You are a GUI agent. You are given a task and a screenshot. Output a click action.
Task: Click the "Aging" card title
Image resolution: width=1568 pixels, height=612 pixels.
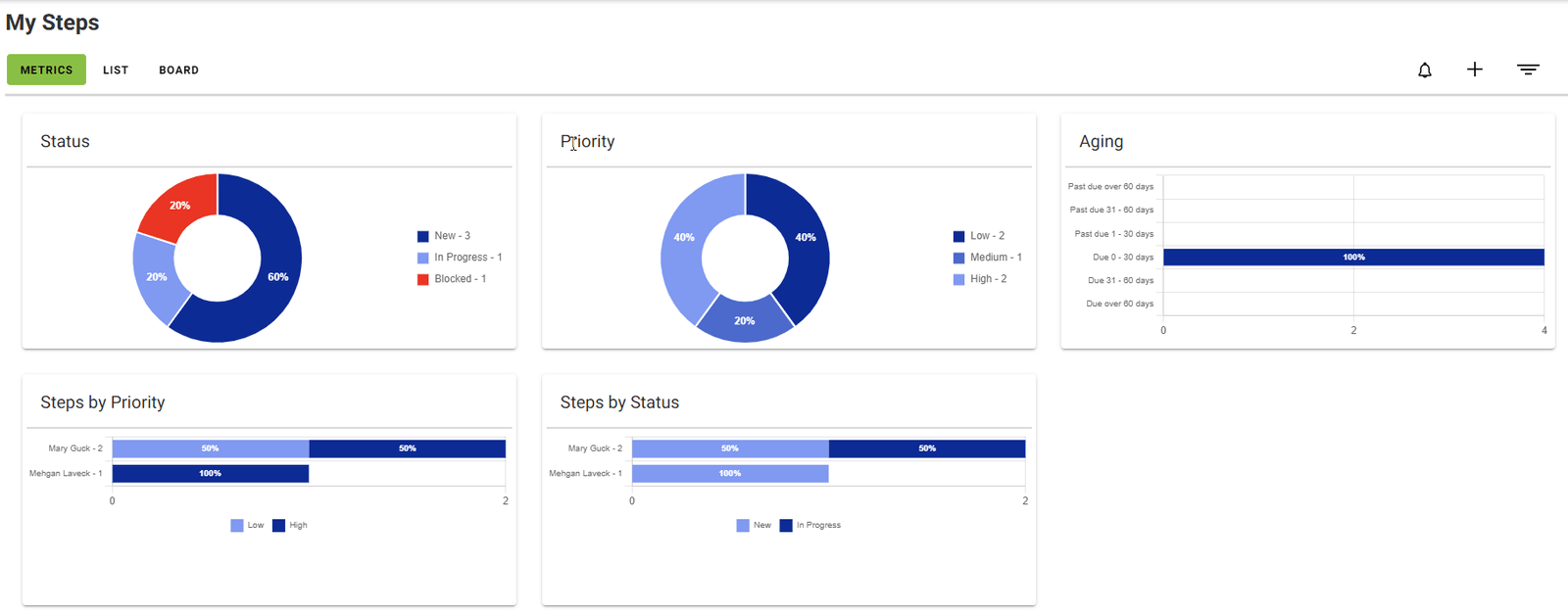pos(1102,141)
